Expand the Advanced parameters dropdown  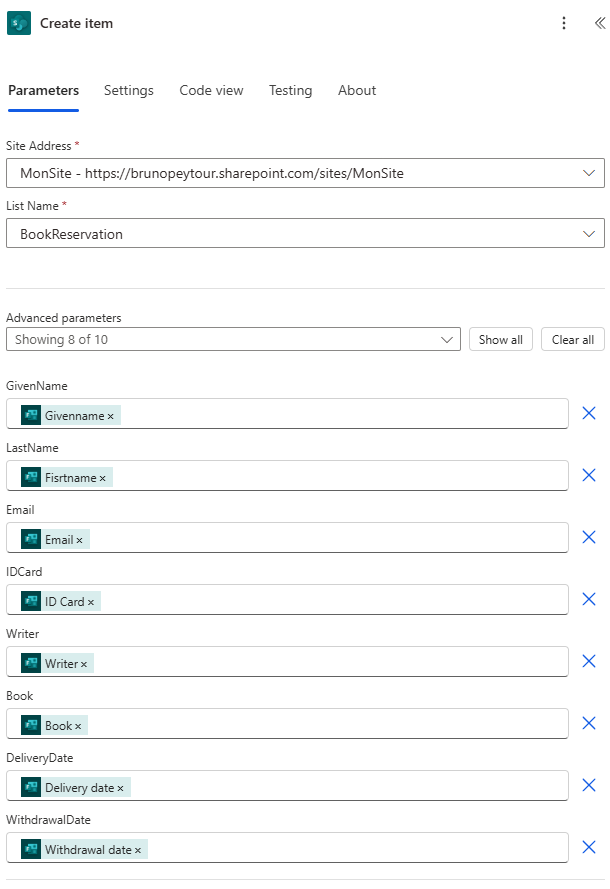447,340
